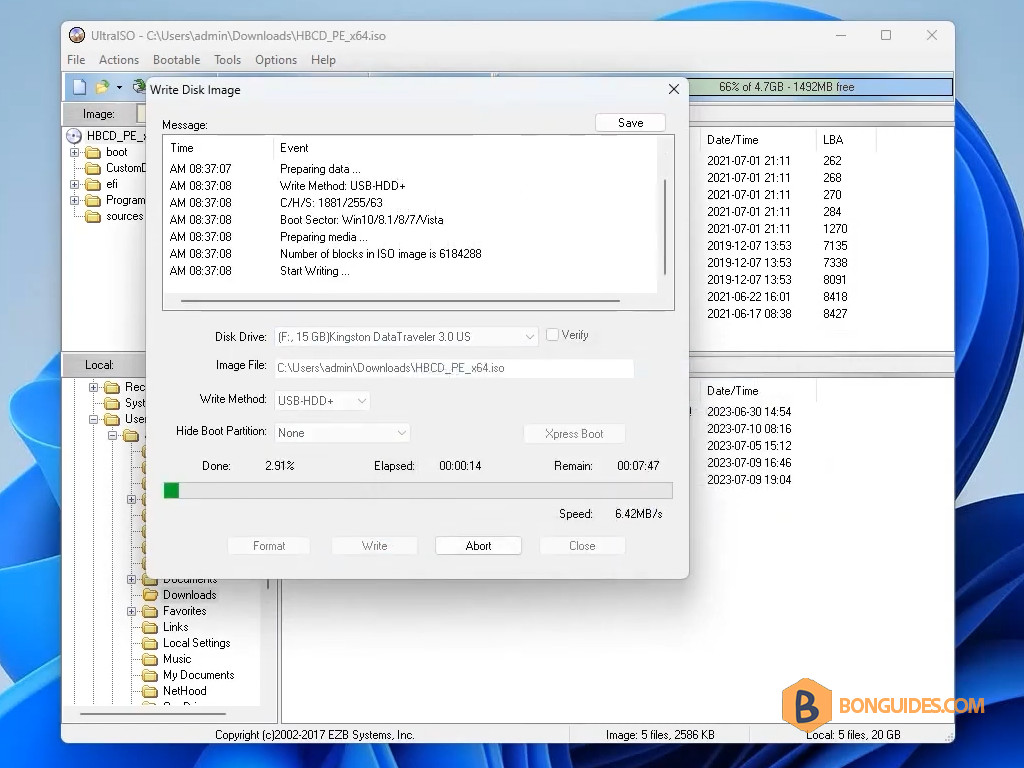Click the disc capacity bar showing 66%
Screen dimensions: 1024x768
[820, 87]
